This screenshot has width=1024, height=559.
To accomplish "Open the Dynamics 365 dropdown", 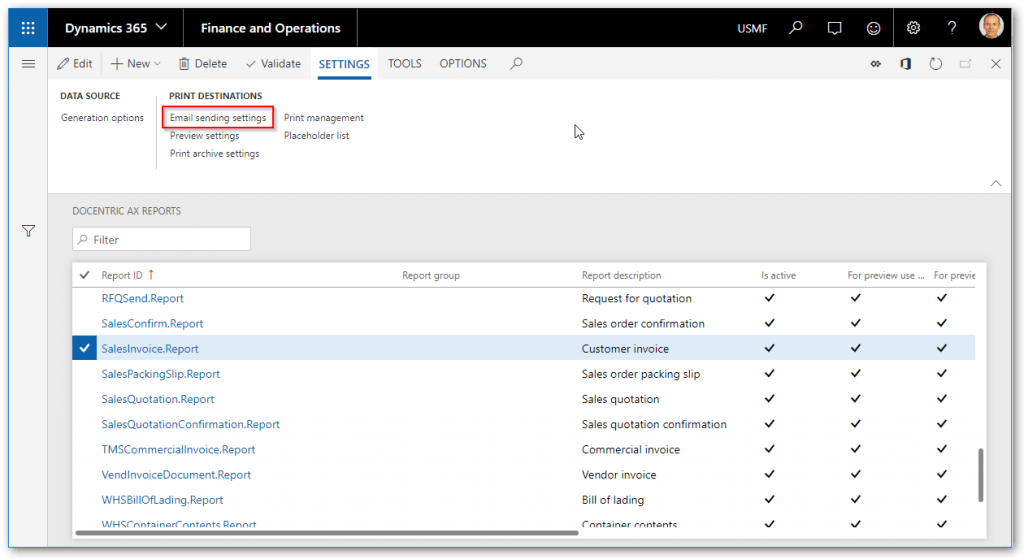I will (x=116, y=28).
